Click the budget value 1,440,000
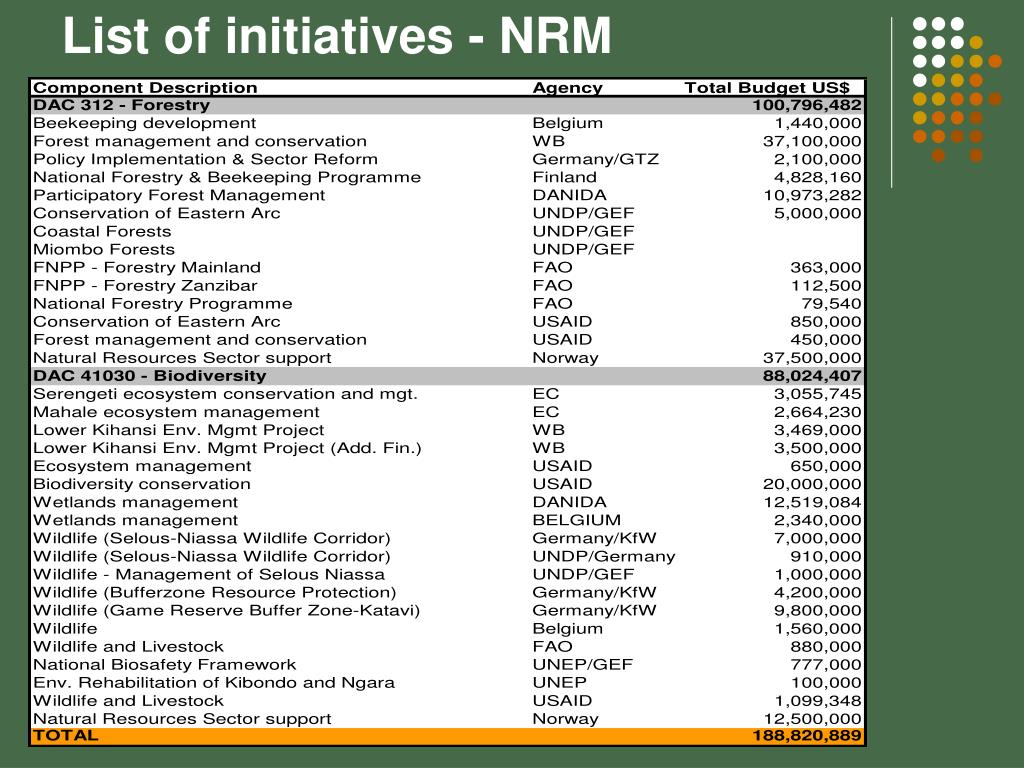 pos(818,123)
